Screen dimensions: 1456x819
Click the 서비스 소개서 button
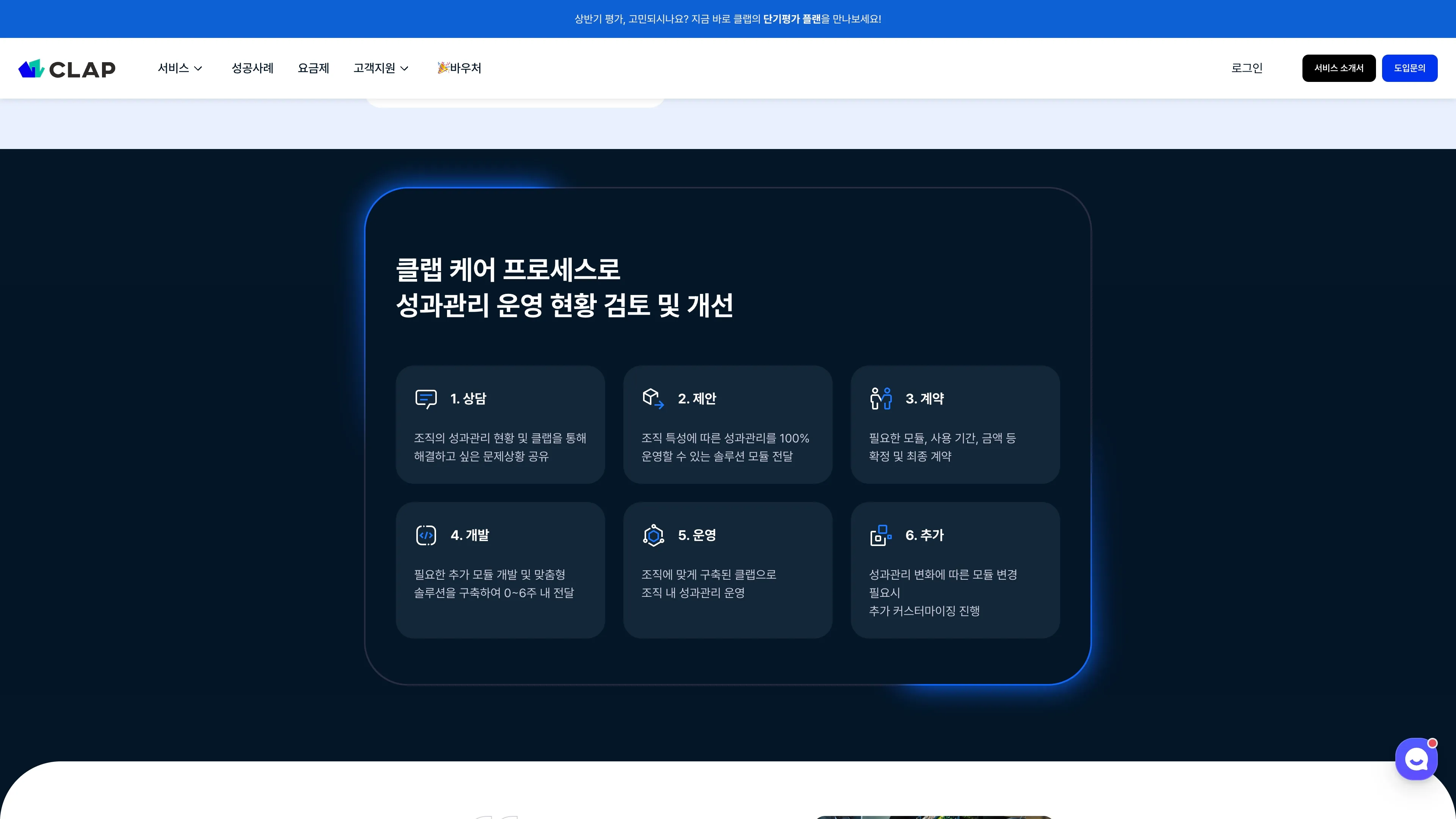[1339, 68]
